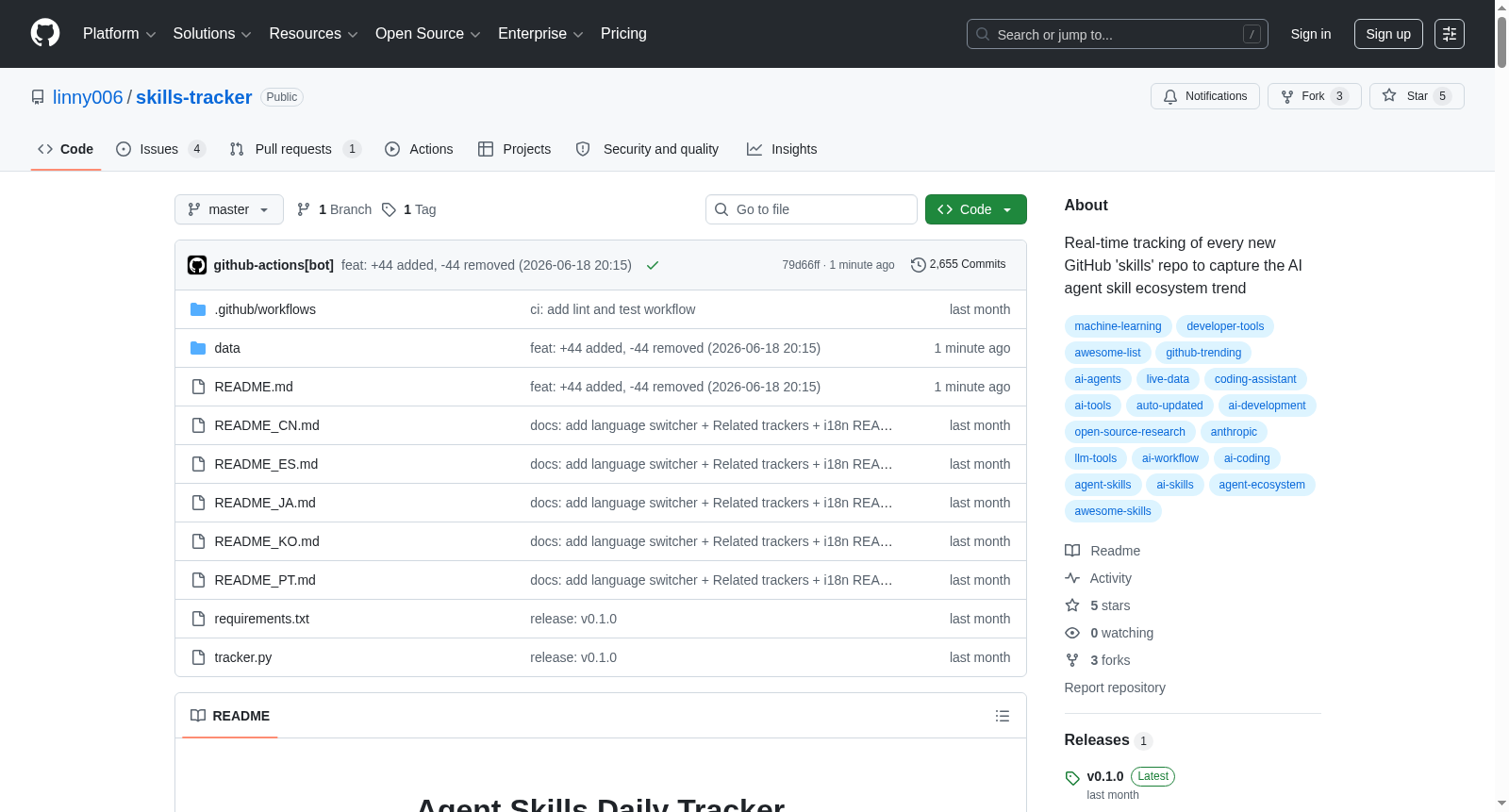Fork the repository
The width and height of the screenshot is (1509, 812).
1314,96
